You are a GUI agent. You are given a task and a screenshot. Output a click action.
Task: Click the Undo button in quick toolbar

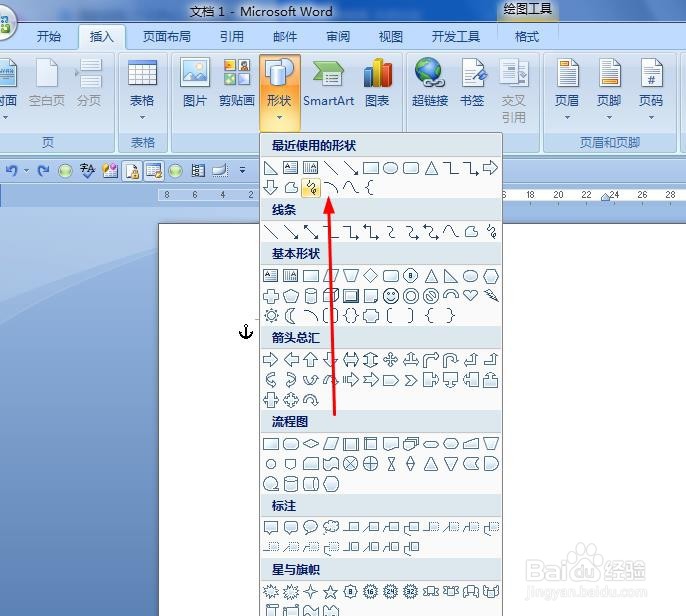(x=12, y=170)
